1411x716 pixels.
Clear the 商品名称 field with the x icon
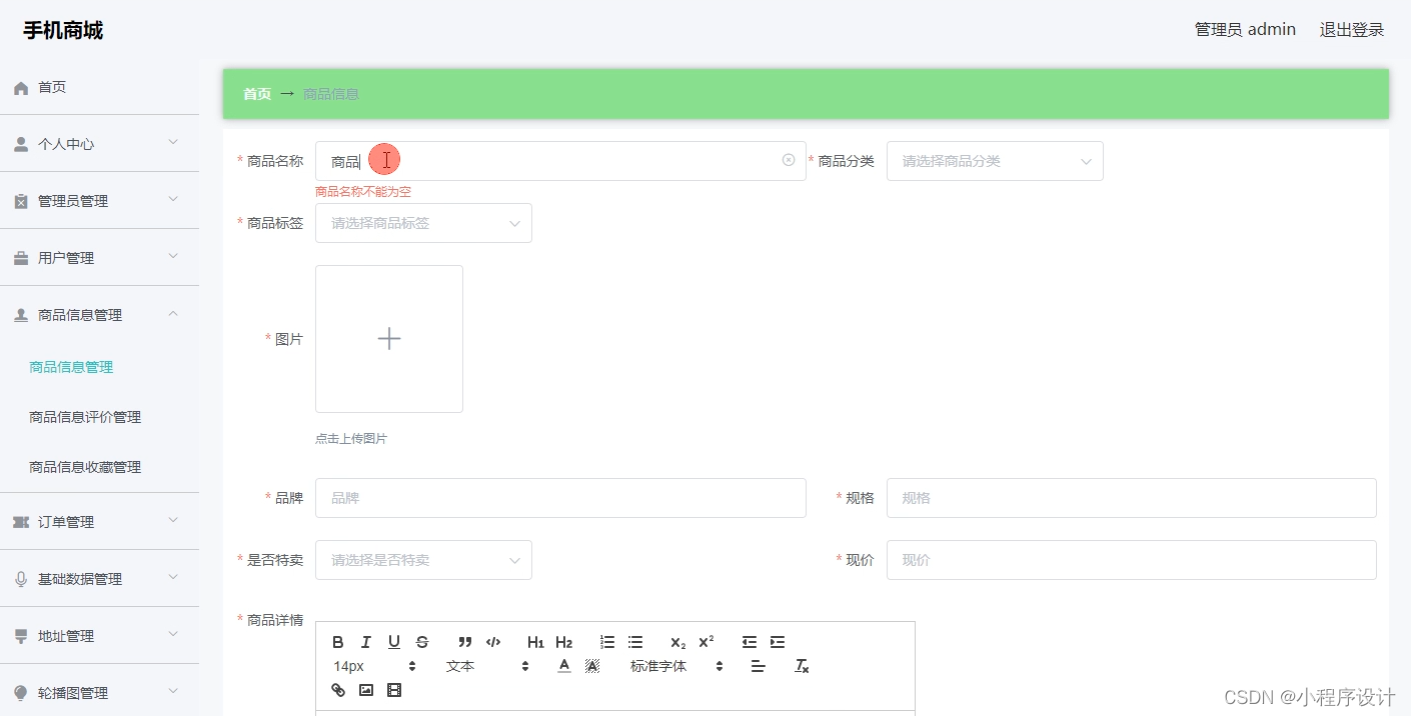pyautogui.click(x=788, y=160)
